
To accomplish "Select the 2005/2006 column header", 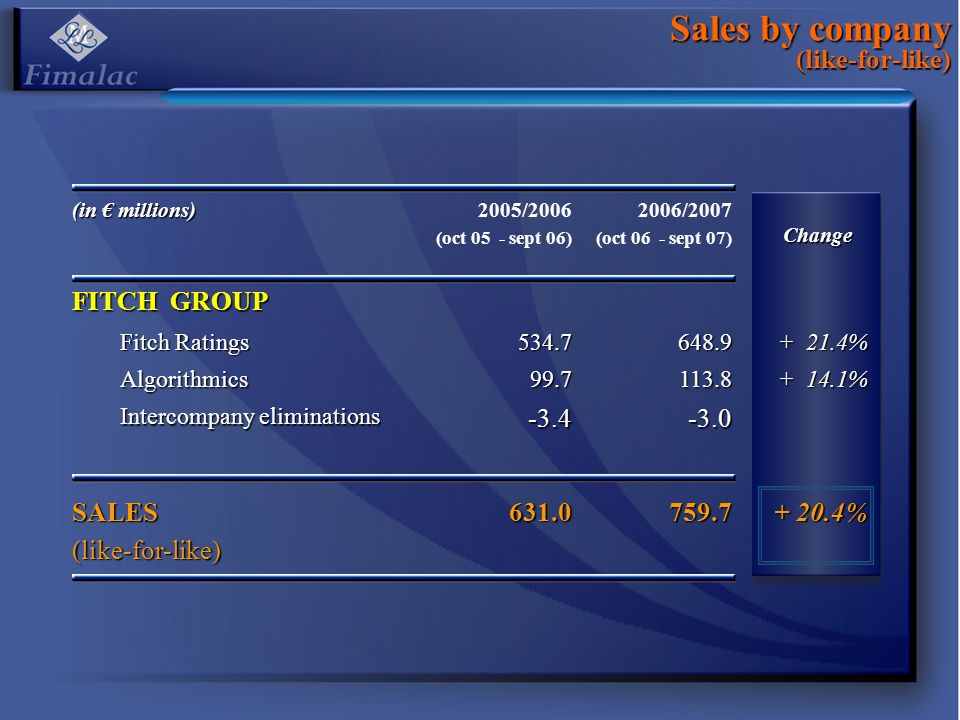I will click(x=525, y=211).
